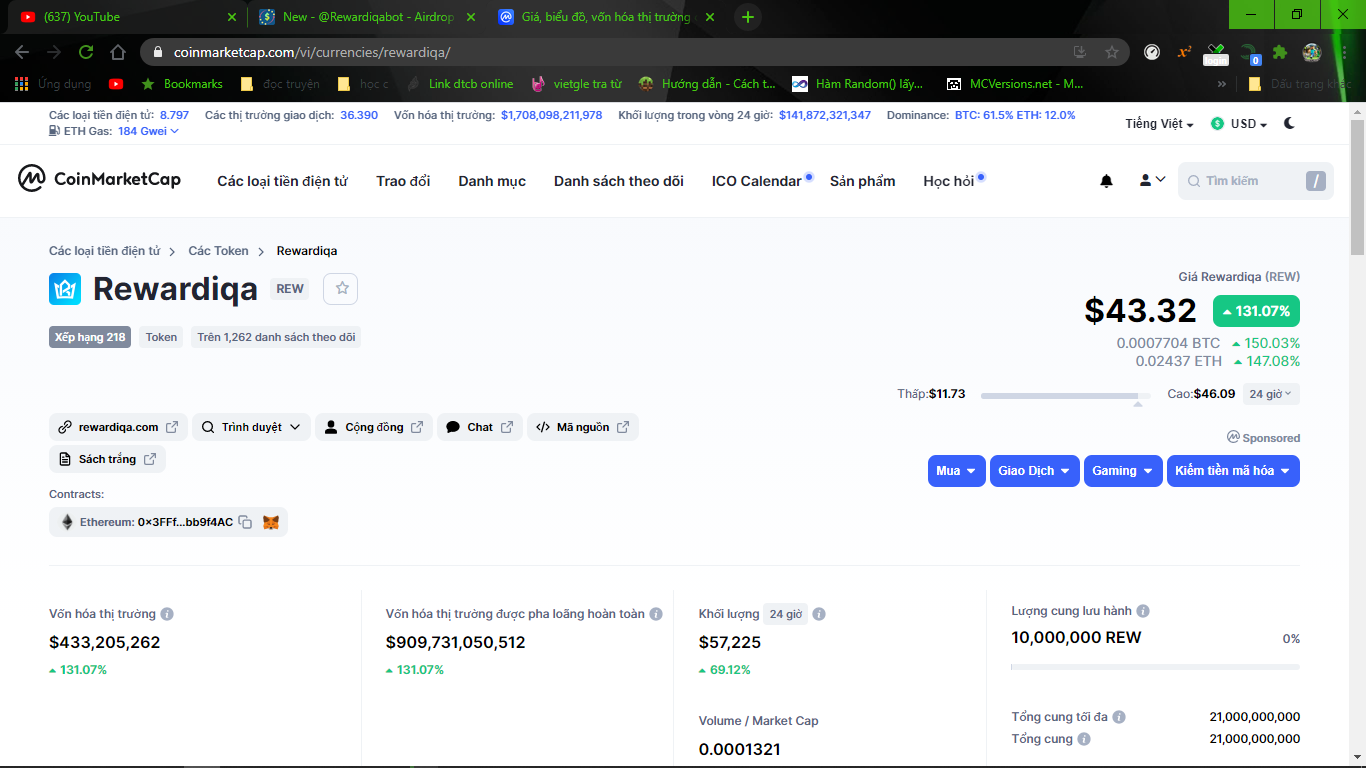Open the speedometer extension

click(x=1152, y=52)
